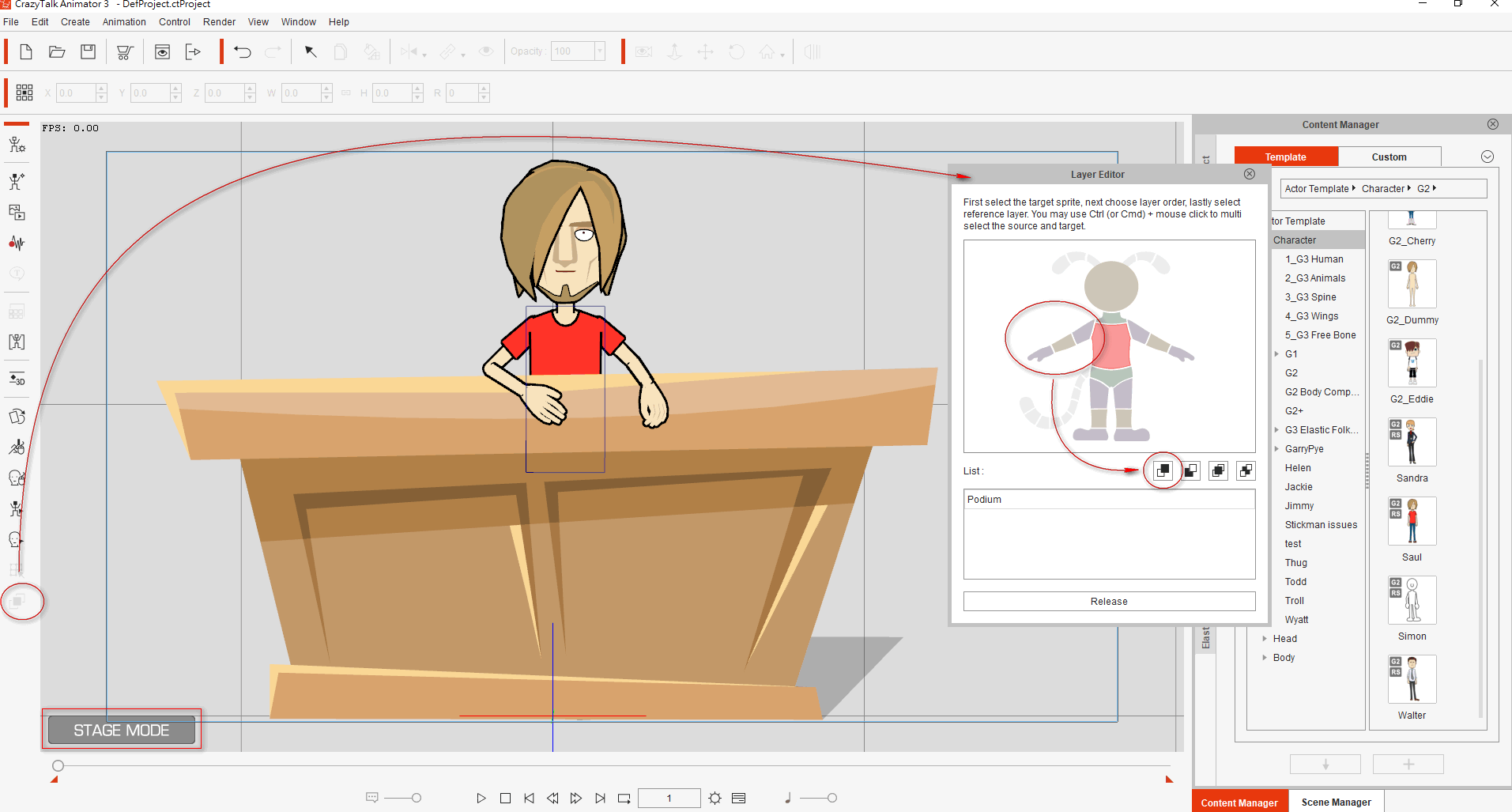The height and width of the screenshot is (812, 1512).
Task: Click the grid pivot alignment icon
Action: point(25,93)
